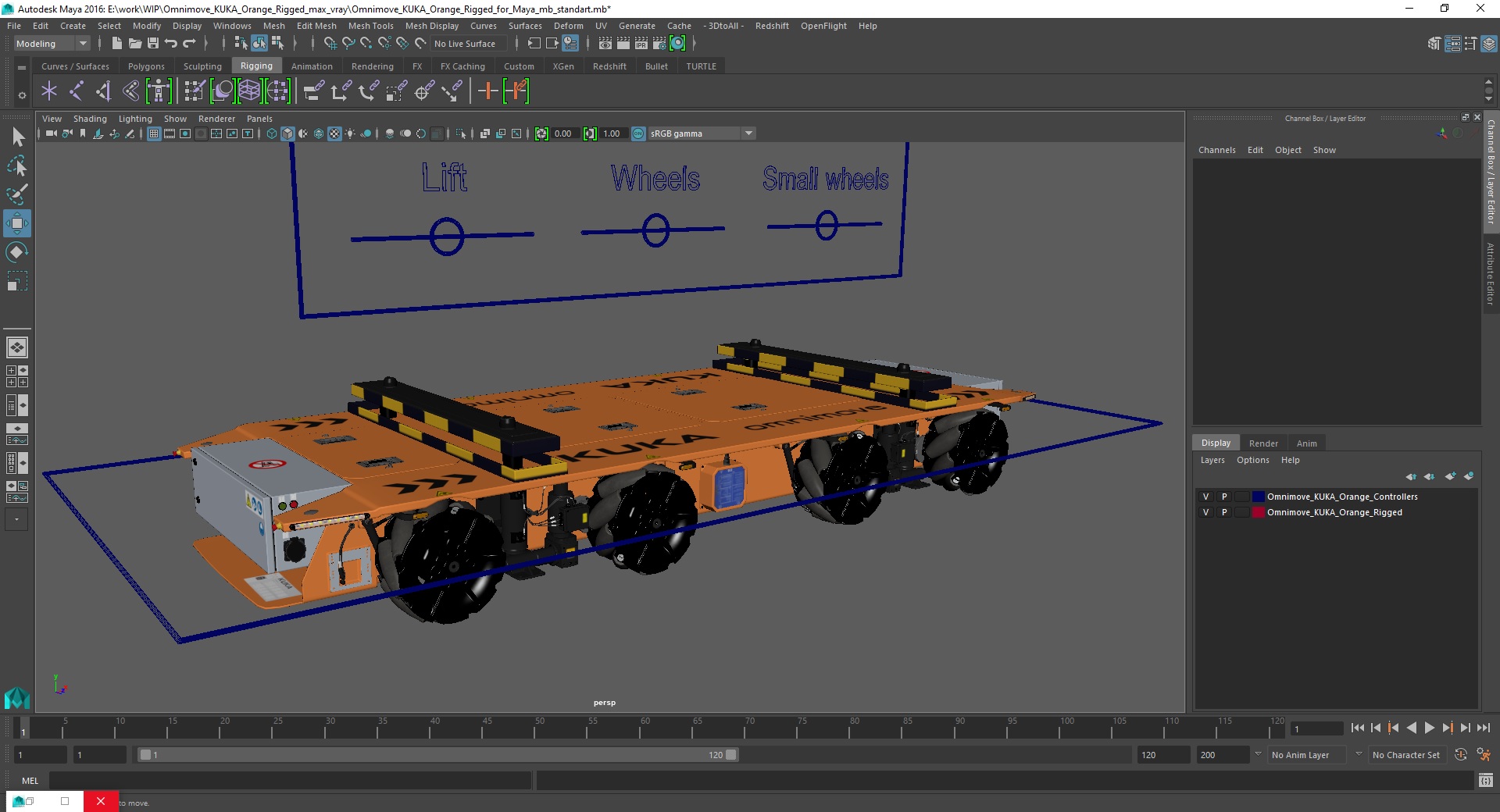Open the shelf tab list menu button
Image resolution: width=1500 pixels, height=812 pixels.
22,67
